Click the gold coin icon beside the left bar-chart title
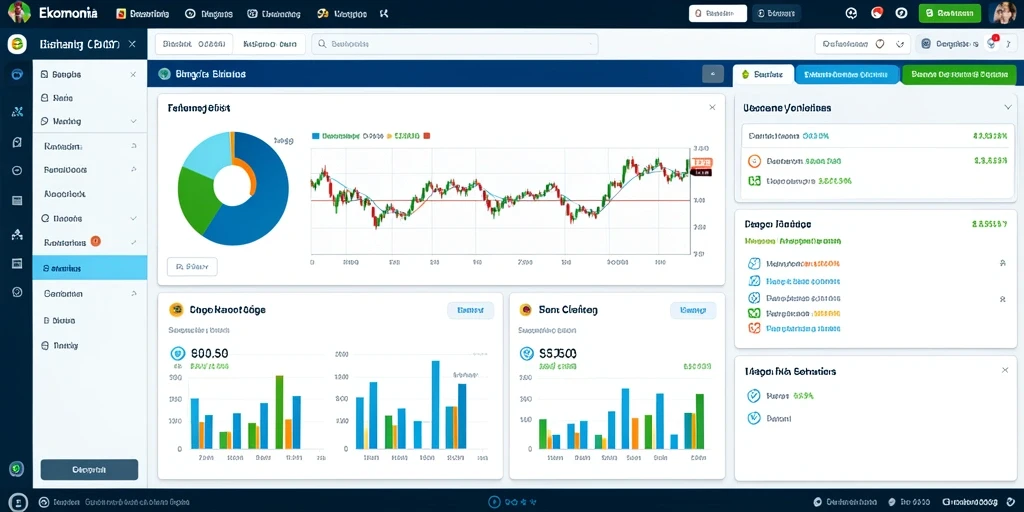 click(x=175, y=310)
